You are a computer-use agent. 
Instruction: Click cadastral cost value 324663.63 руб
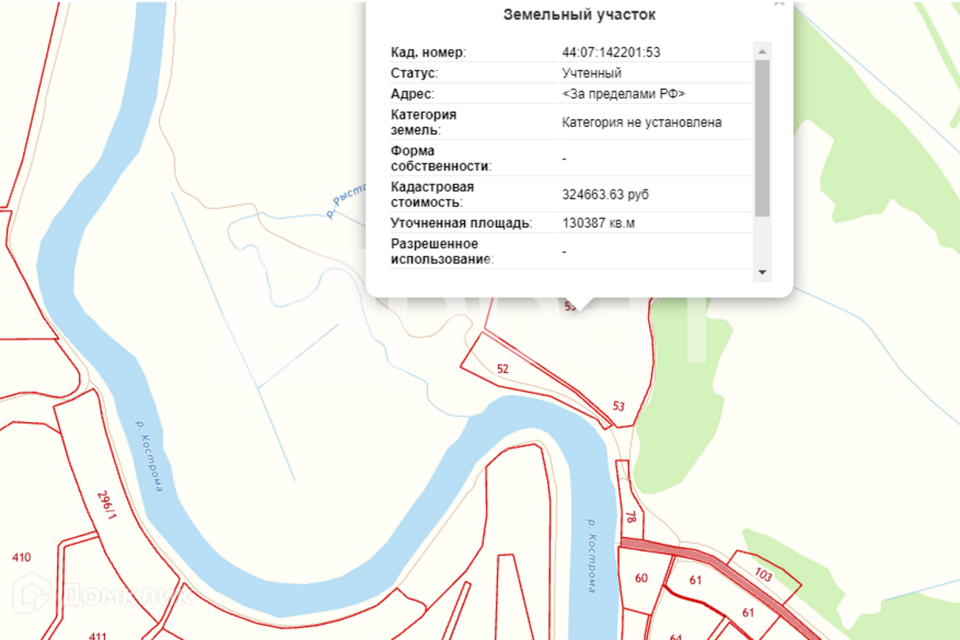point(612,194)
